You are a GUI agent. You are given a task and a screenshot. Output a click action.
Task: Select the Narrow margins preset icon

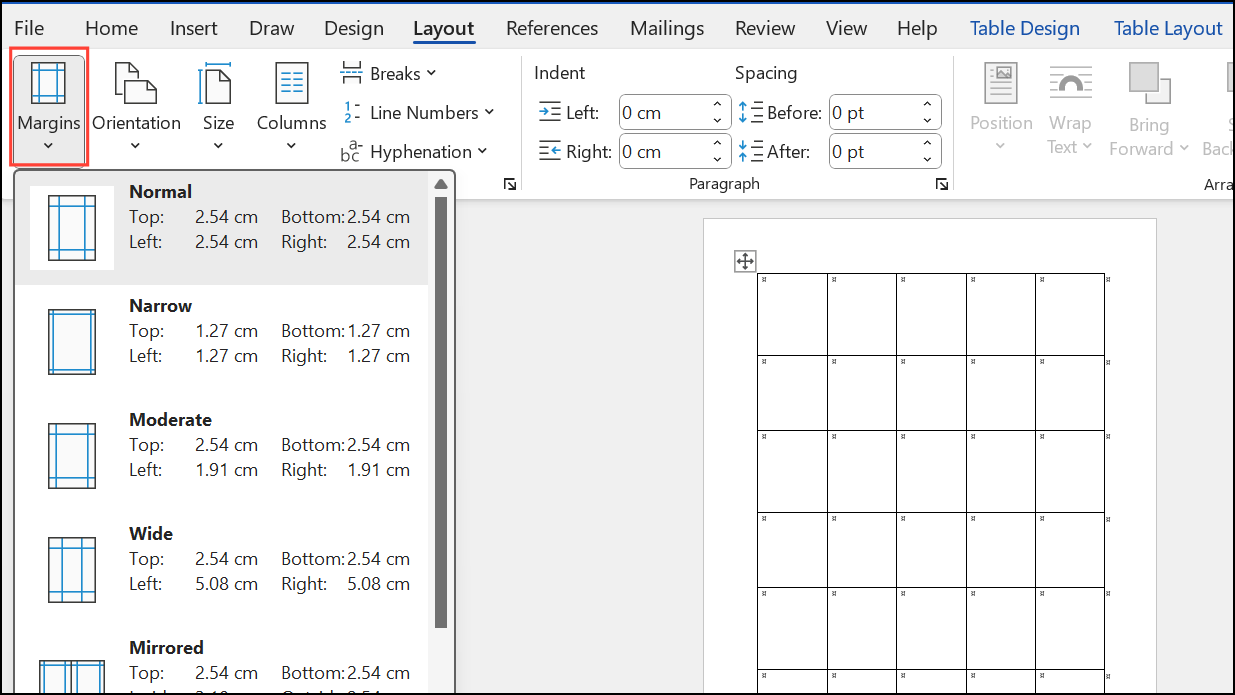[72, 342]
